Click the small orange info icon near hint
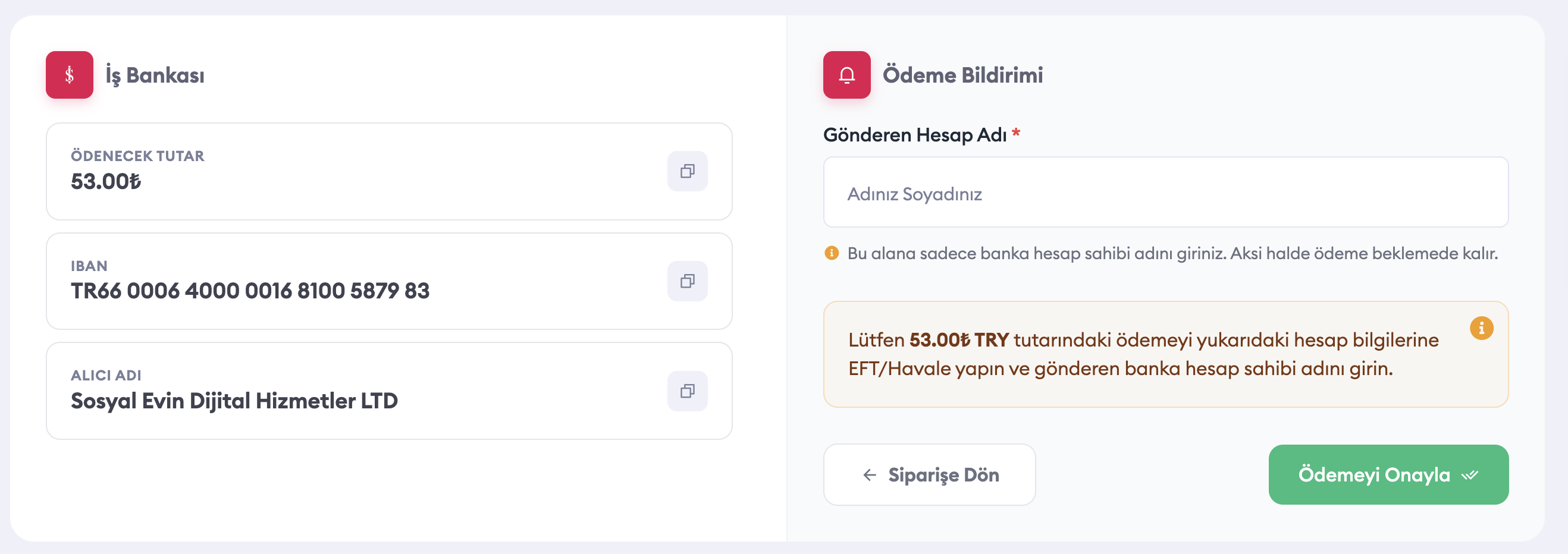Image resolution: width=1568 pixels, height=554 pixels. [832, 253]
